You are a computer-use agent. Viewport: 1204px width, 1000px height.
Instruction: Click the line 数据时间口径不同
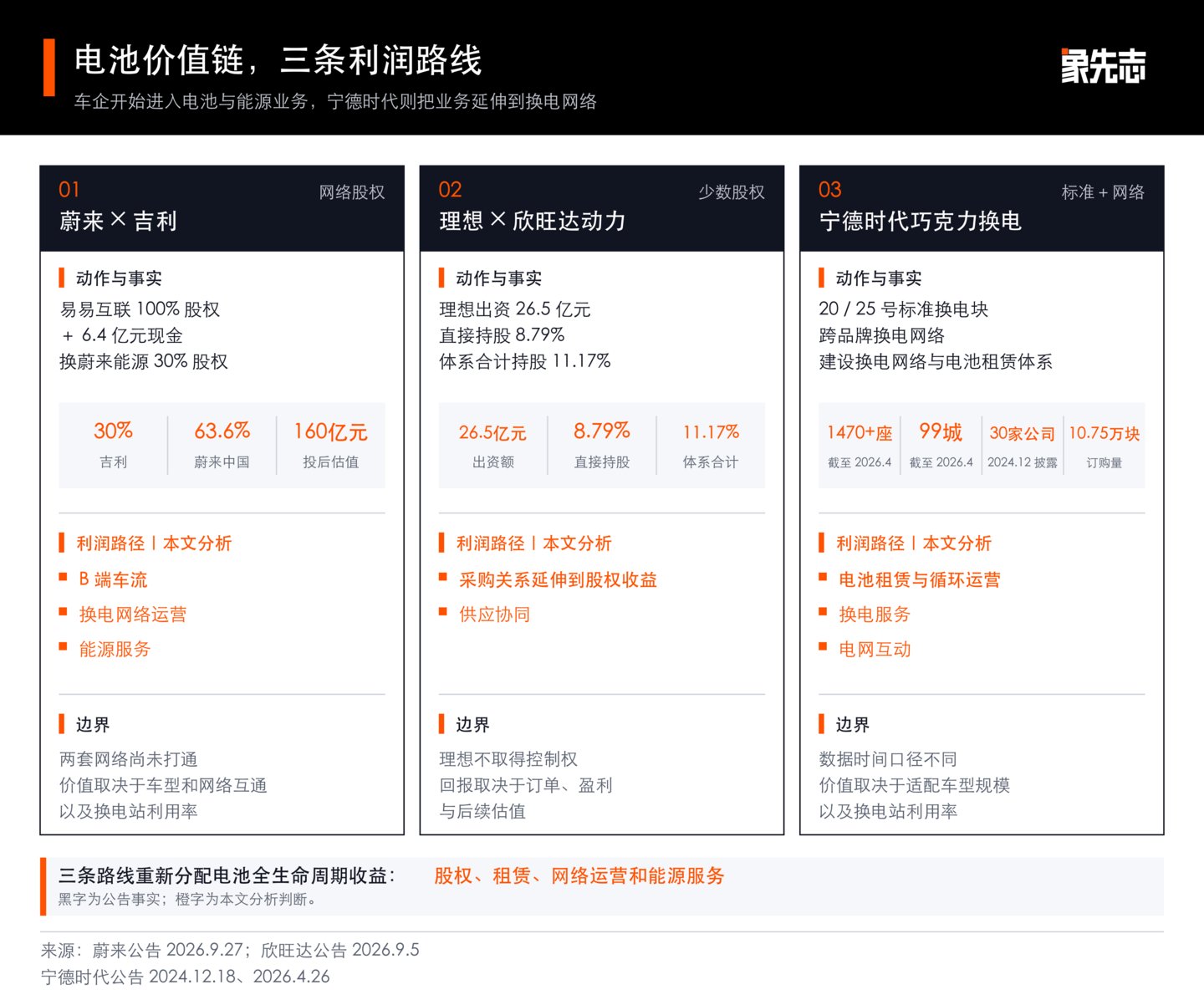pos(888,759)
